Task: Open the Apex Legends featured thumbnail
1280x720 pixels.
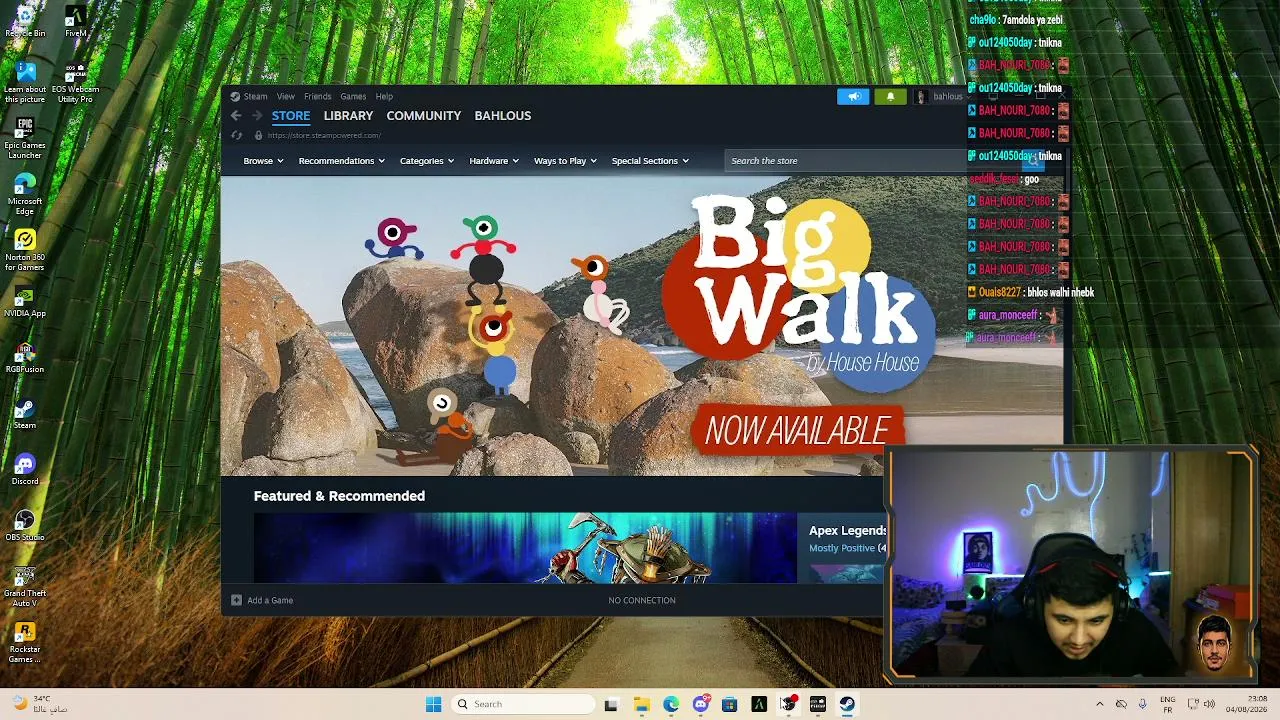Action: coord(525,547)
